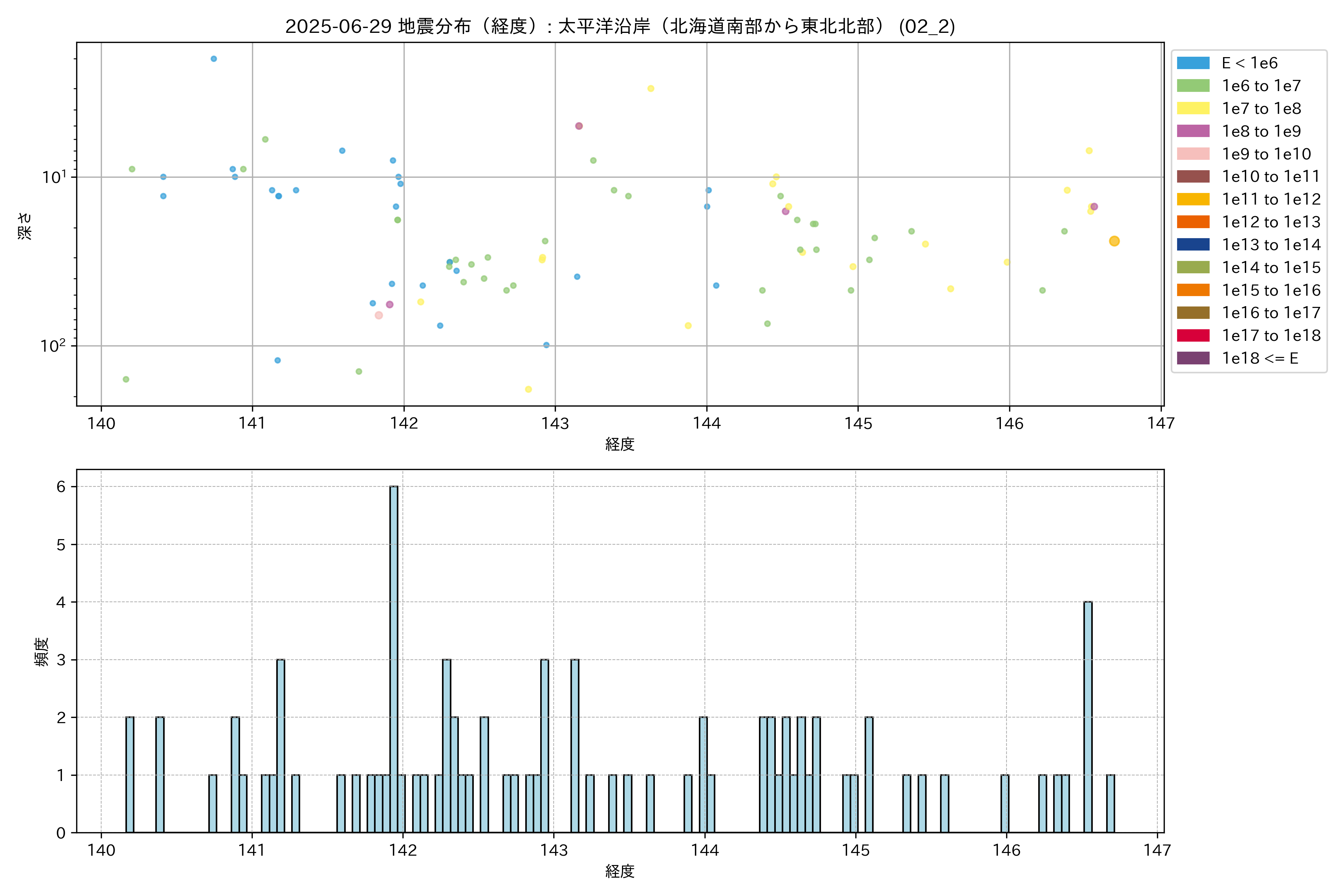This screenshot has width=1344, height=896.
Task: Click the tallest histogram bar at frequency 6
Action: tap(394, 657)
